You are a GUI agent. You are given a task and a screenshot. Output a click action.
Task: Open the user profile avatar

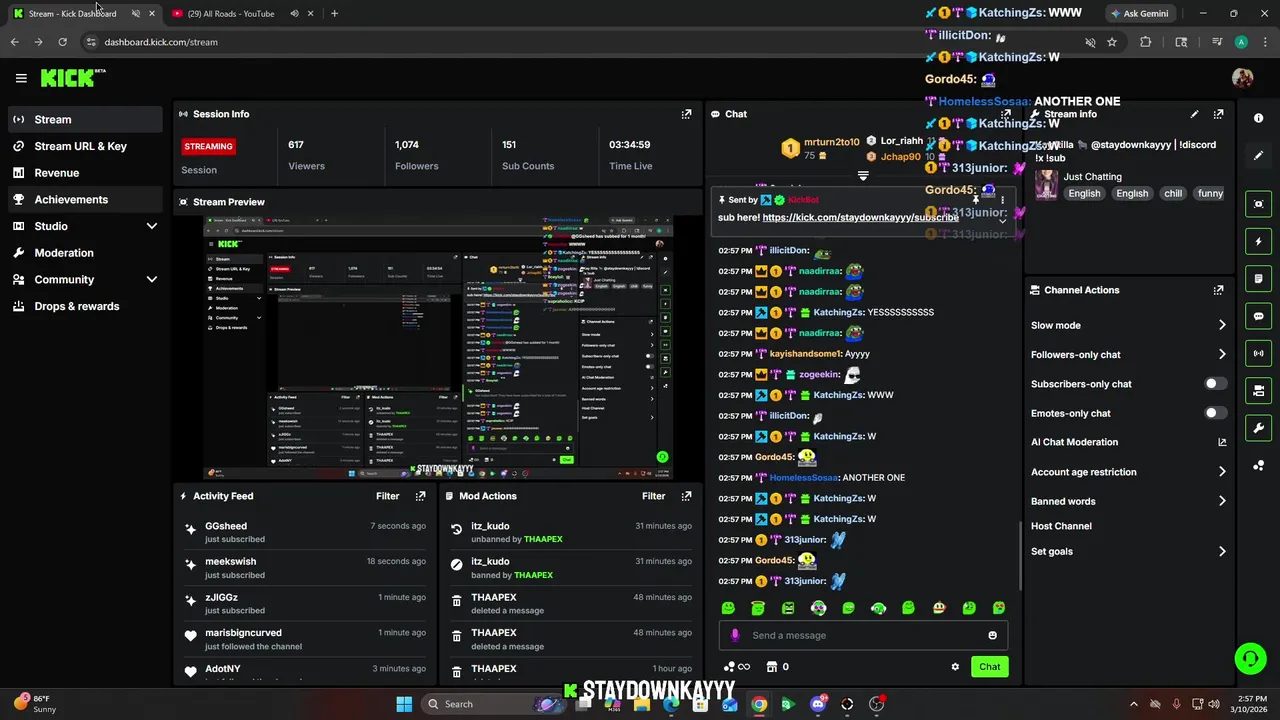click(1242, 78)
